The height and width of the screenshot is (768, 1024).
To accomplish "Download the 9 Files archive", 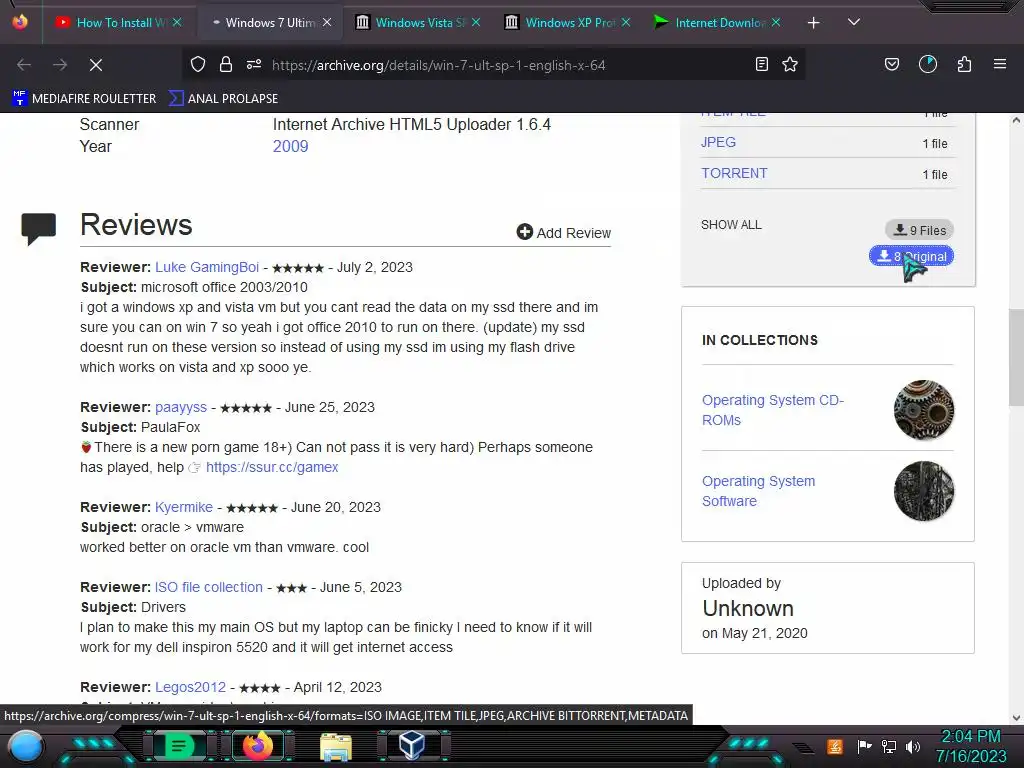I will click(920, 230).
